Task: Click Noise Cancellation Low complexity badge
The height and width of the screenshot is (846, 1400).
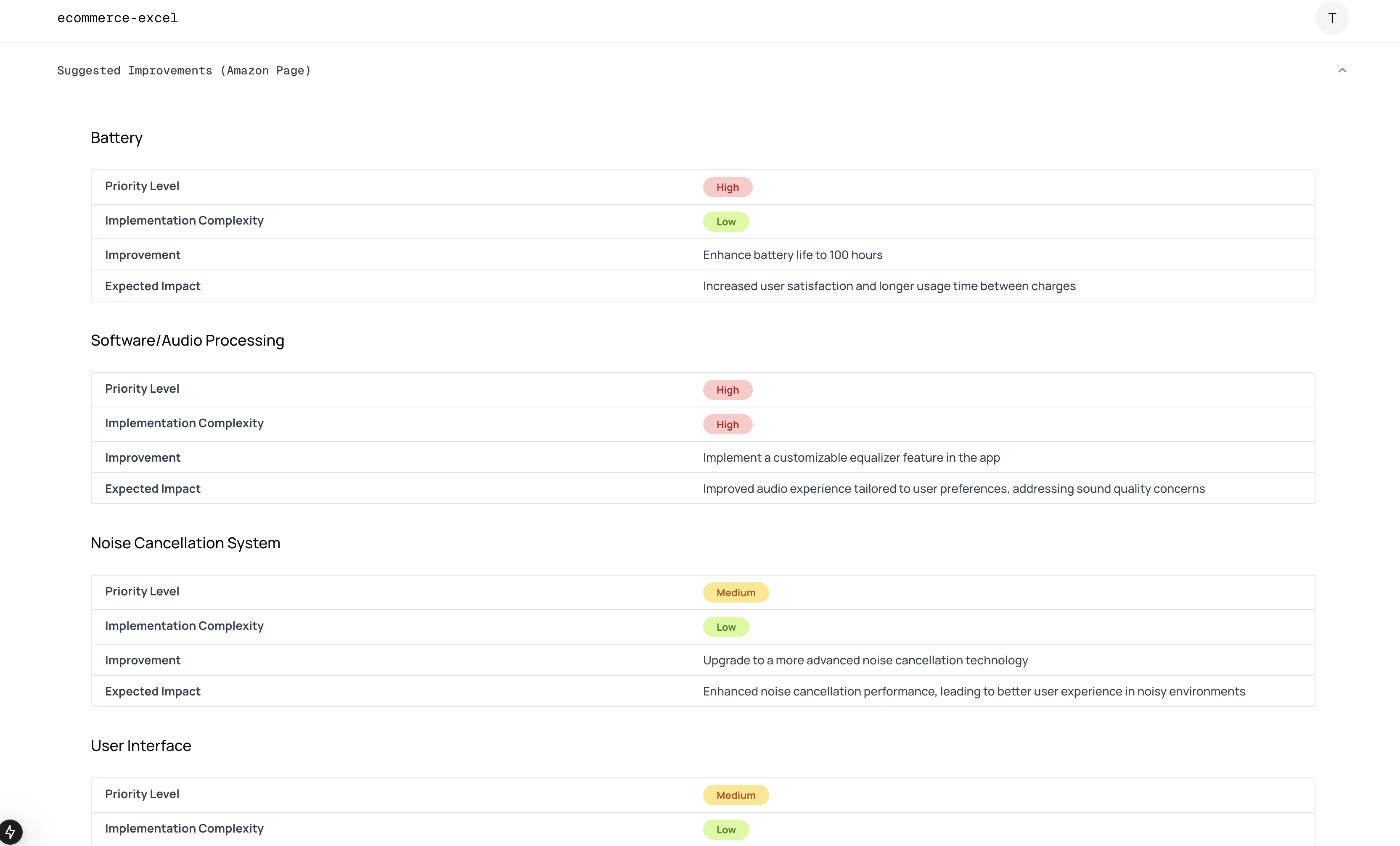Action: 725,627
